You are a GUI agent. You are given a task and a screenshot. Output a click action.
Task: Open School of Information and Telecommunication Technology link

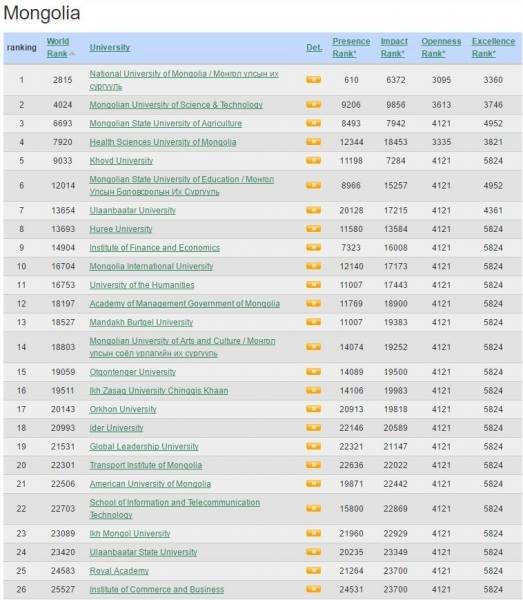coord(175,509)
